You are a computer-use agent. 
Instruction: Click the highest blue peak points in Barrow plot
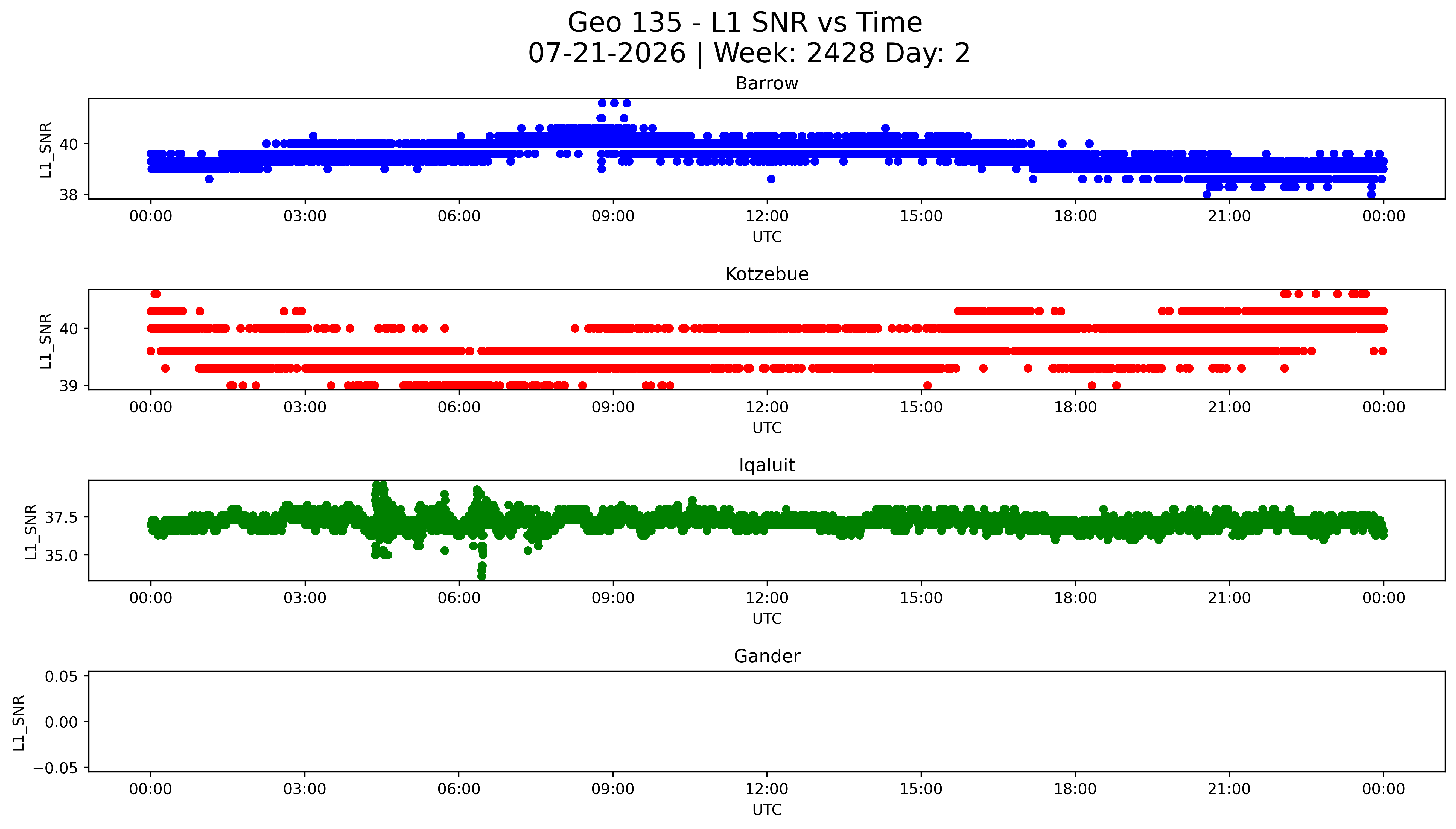614,103
